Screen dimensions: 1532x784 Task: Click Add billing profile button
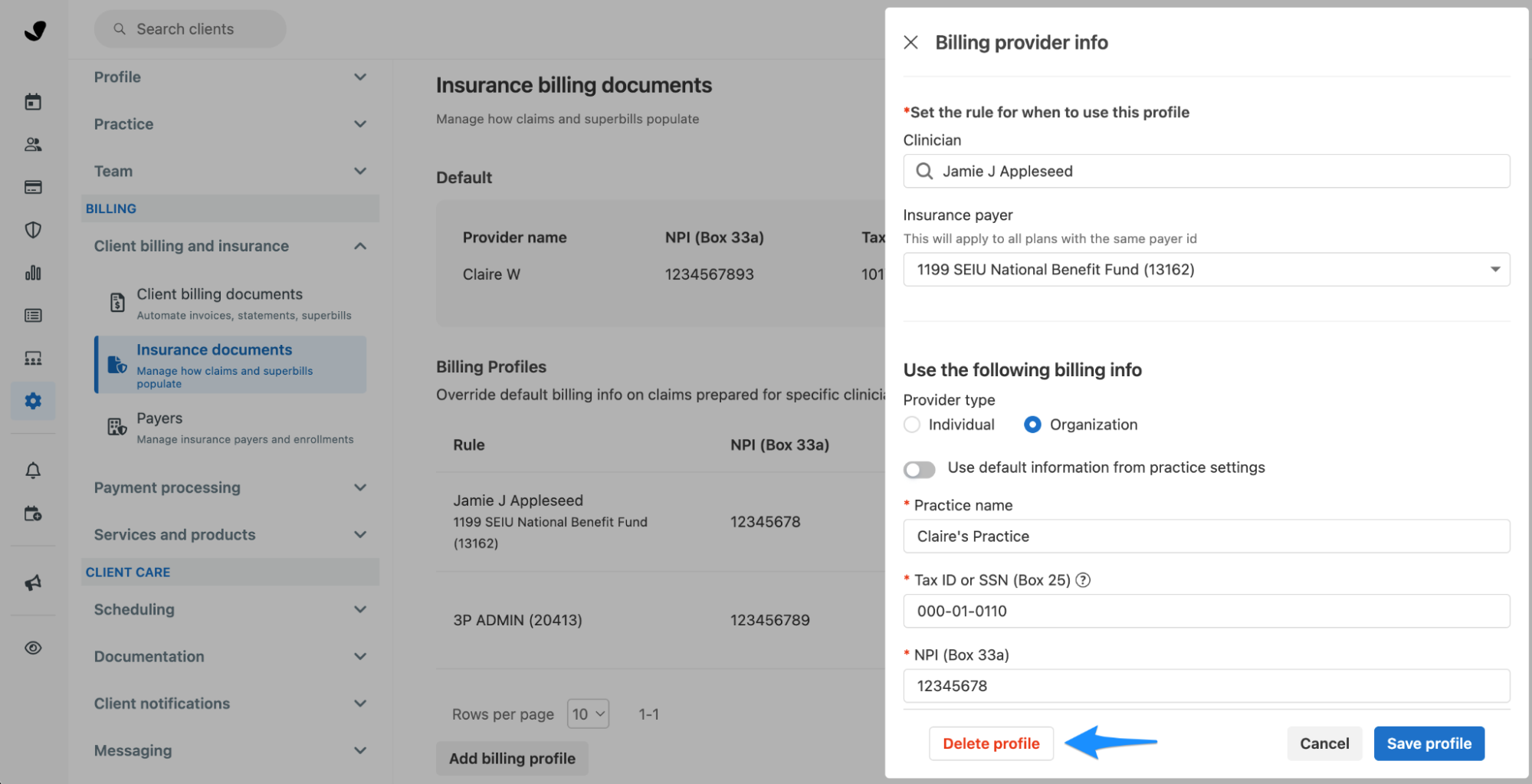512,759
